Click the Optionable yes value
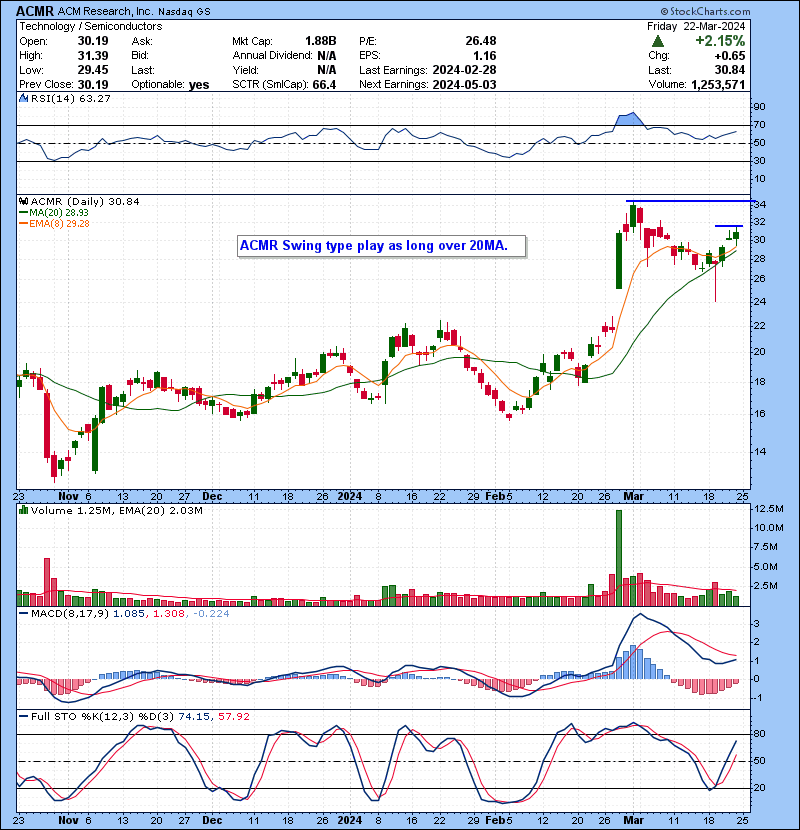Screen dimensions: 800x830 (199, 84)
